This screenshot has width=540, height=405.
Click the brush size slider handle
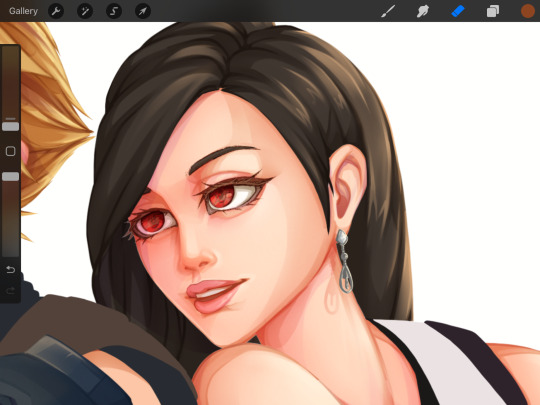11,126
